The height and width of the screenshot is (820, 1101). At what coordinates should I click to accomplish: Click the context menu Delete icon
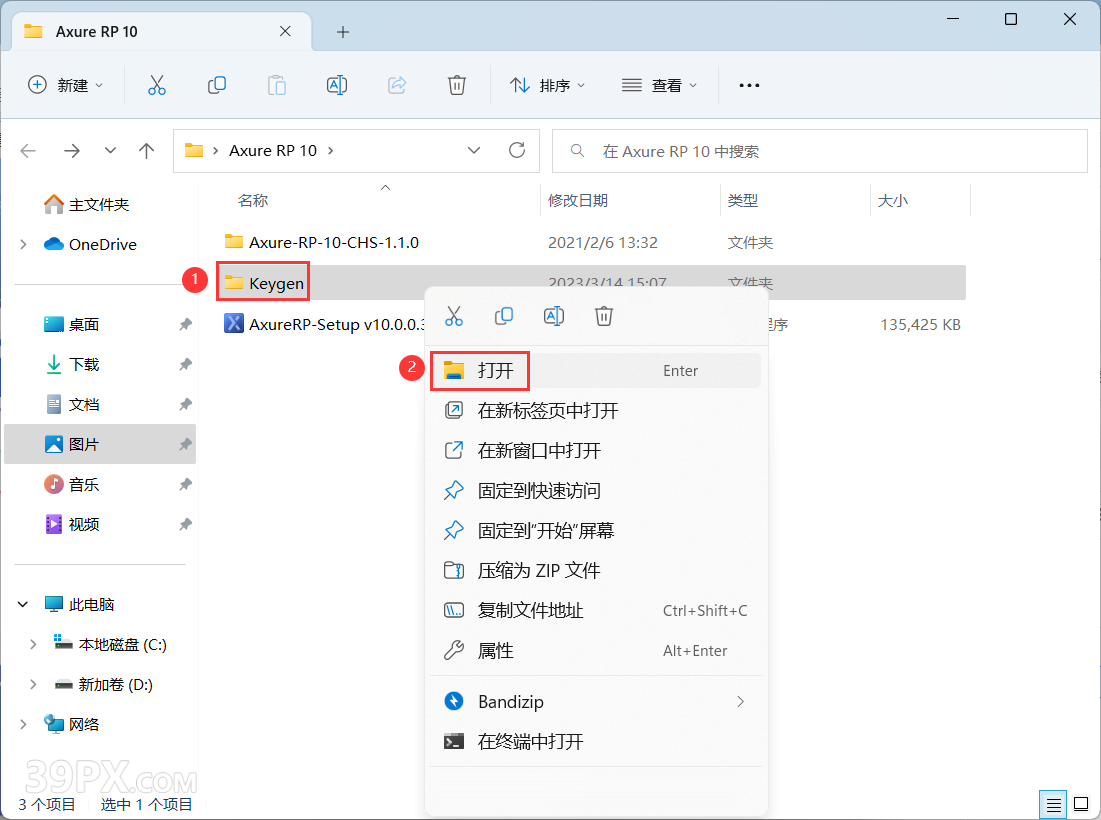point(604,317)
